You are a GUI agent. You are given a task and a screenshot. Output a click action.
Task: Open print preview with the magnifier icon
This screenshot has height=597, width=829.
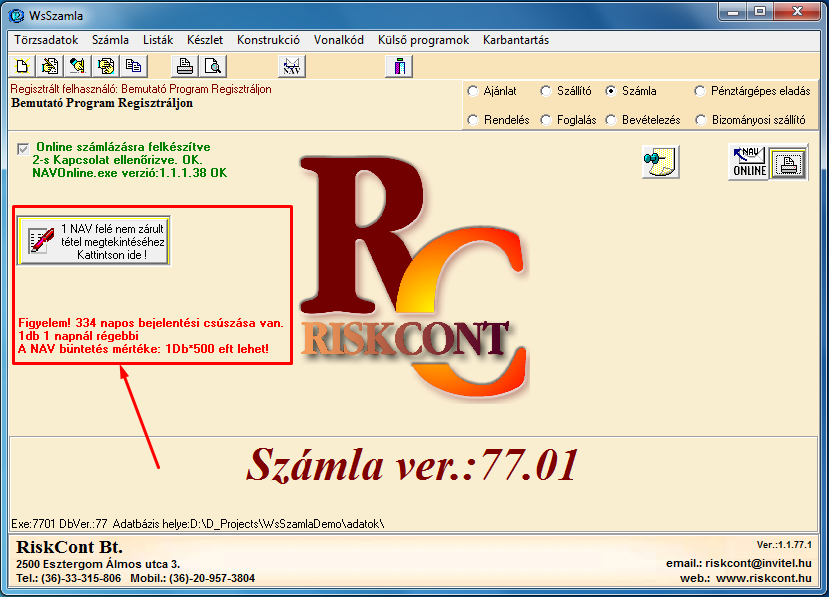coord(212,67)
